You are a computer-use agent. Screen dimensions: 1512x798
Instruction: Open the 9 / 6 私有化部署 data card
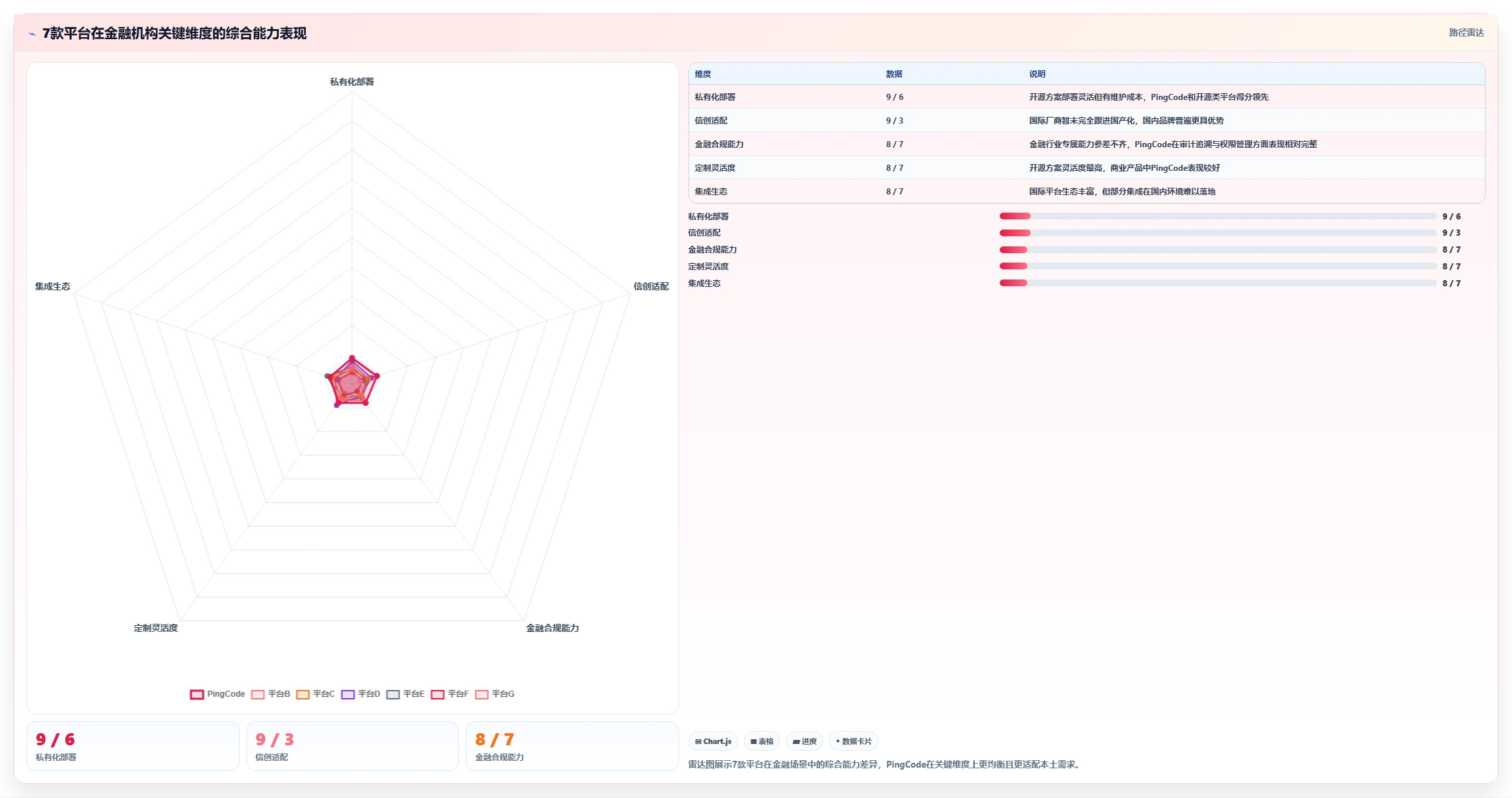coord(133,746)
